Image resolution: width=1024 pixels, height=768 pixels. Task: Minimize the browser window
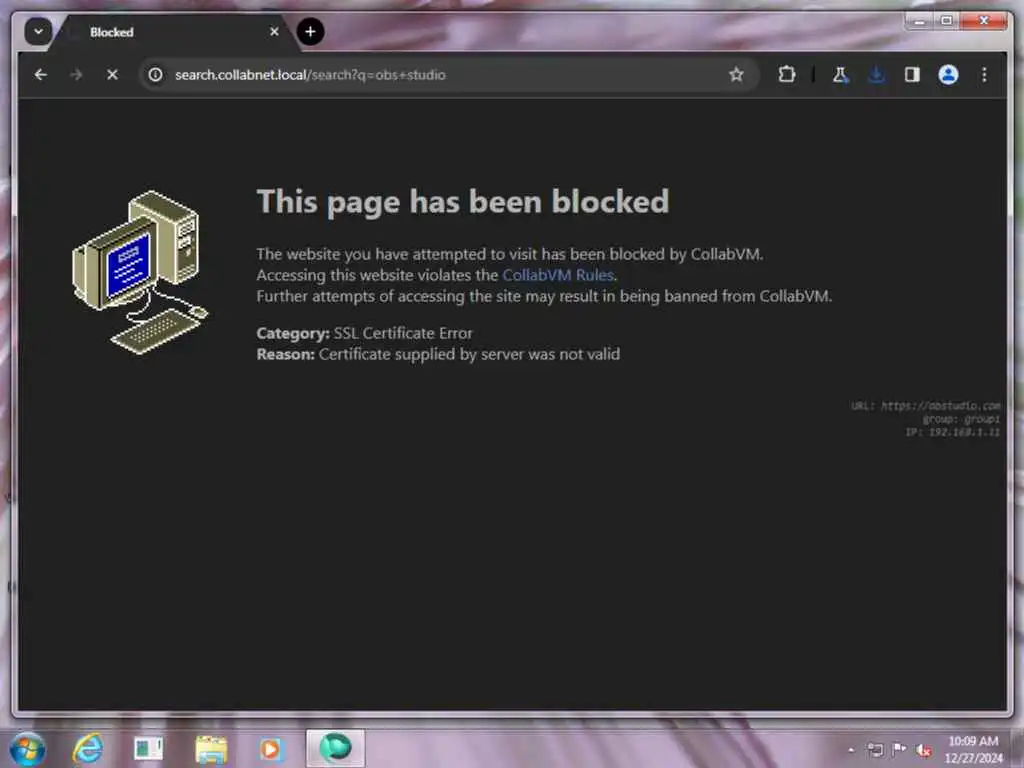[x=920, y=21]
